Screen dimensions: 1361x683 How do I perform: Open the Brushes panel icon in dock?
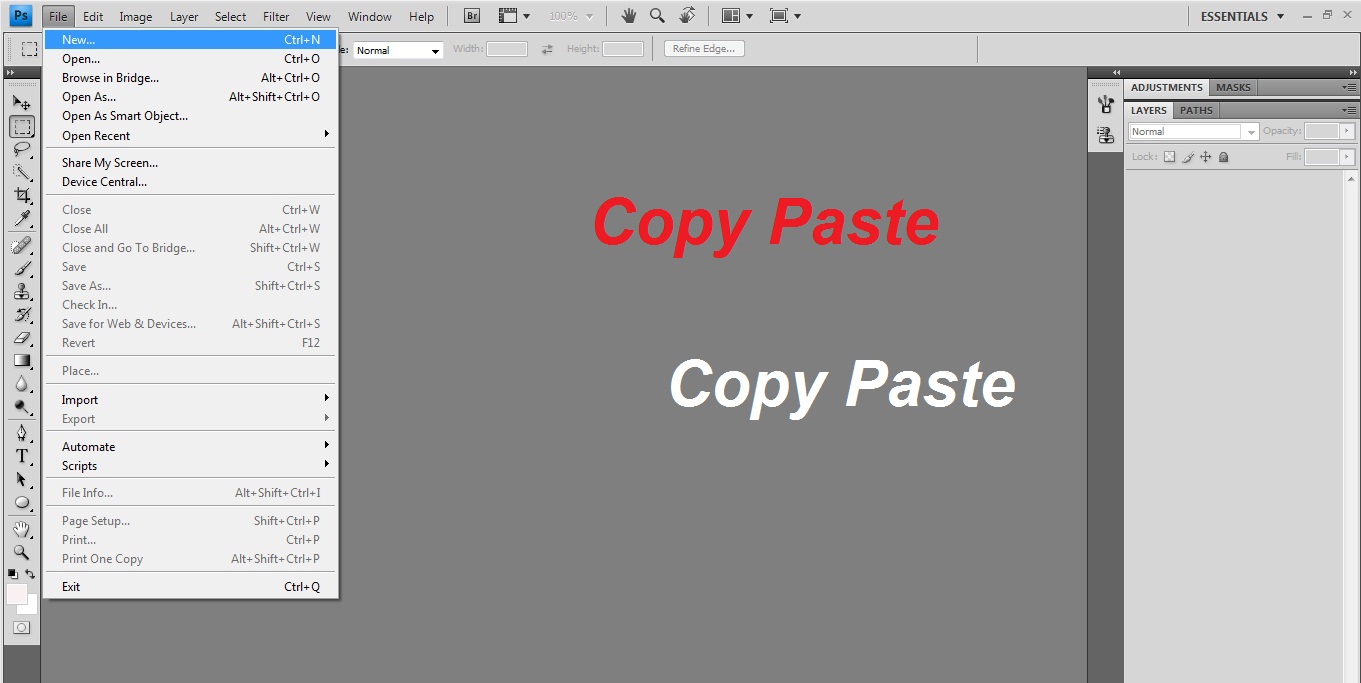[x=1105, y=105]
